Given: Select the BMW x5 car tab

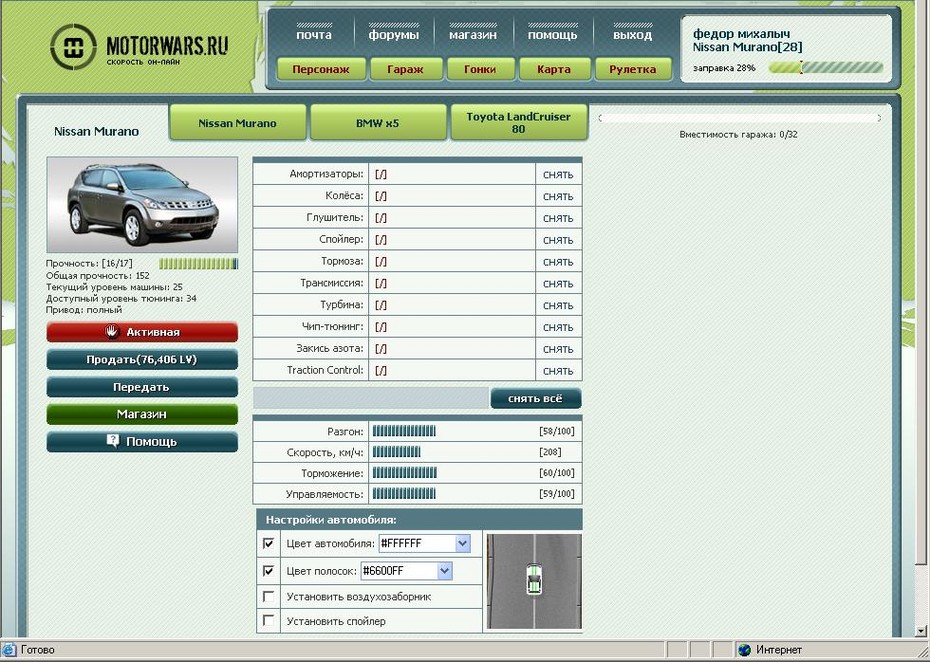Looking at the screenshot, I should 378,123.
